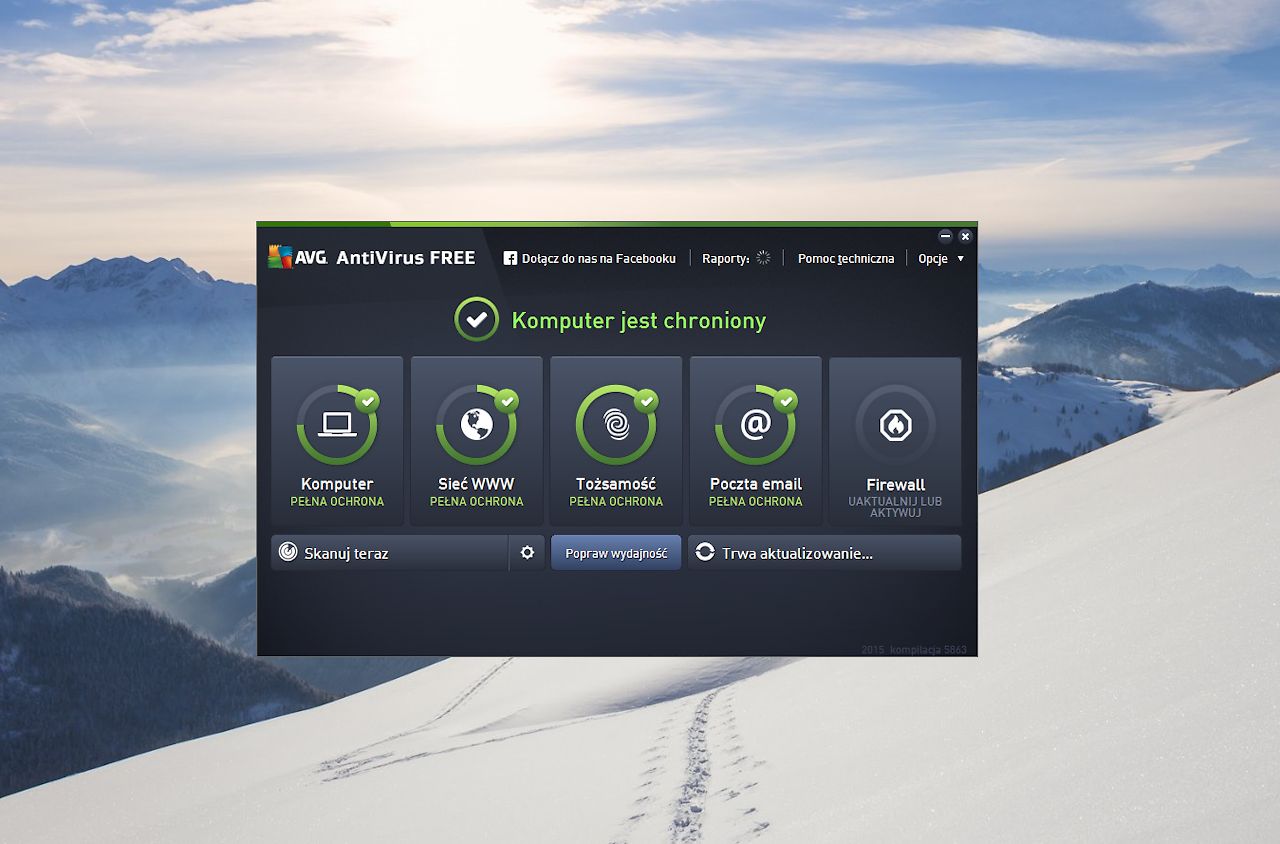The height and width of the screenshot is (844, 1280).
Task: Click the refresh icon beside Trwa aktualizowanie
Action: pos(705,552)
